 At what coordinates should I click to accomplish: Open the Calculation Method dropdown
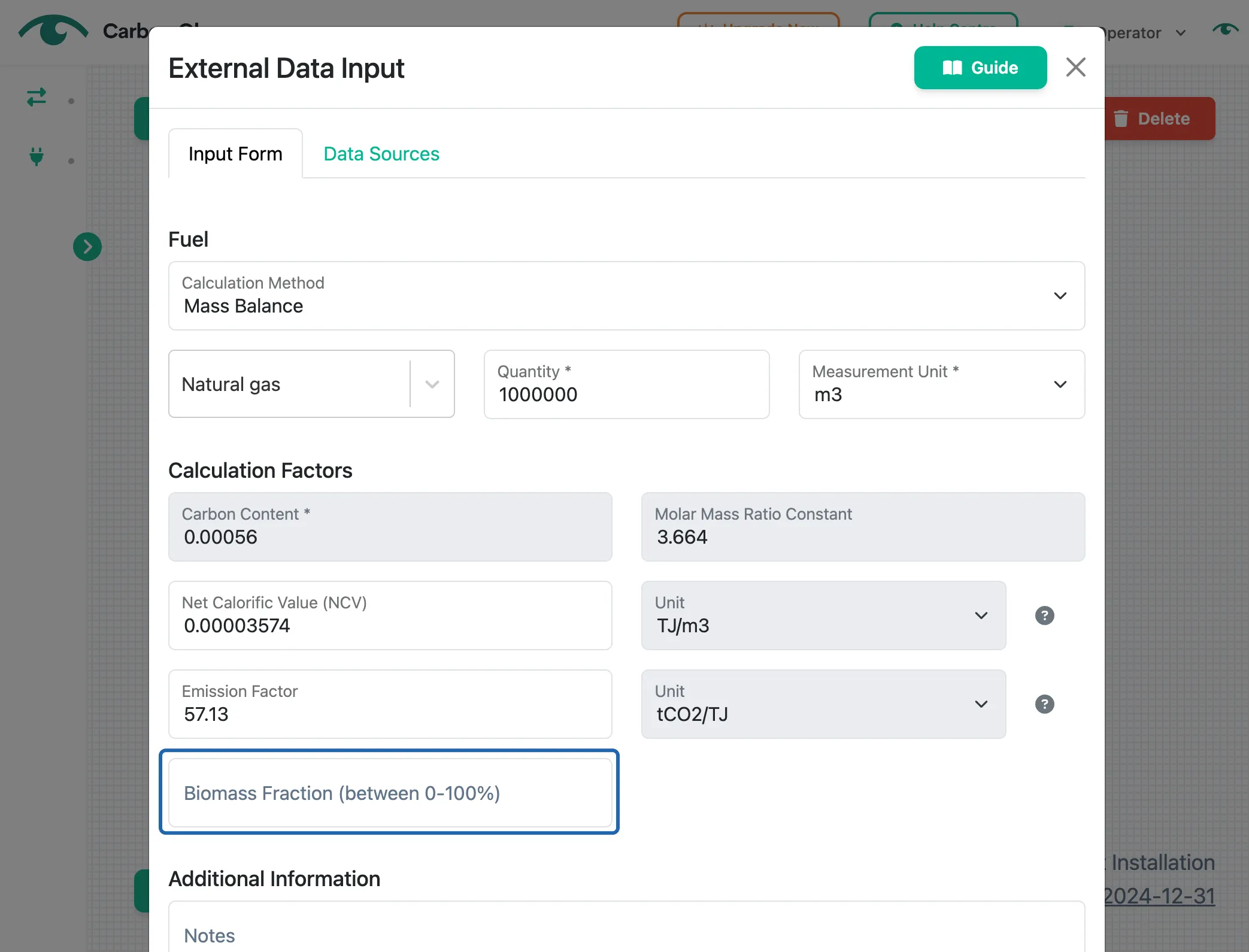[626, 296]
